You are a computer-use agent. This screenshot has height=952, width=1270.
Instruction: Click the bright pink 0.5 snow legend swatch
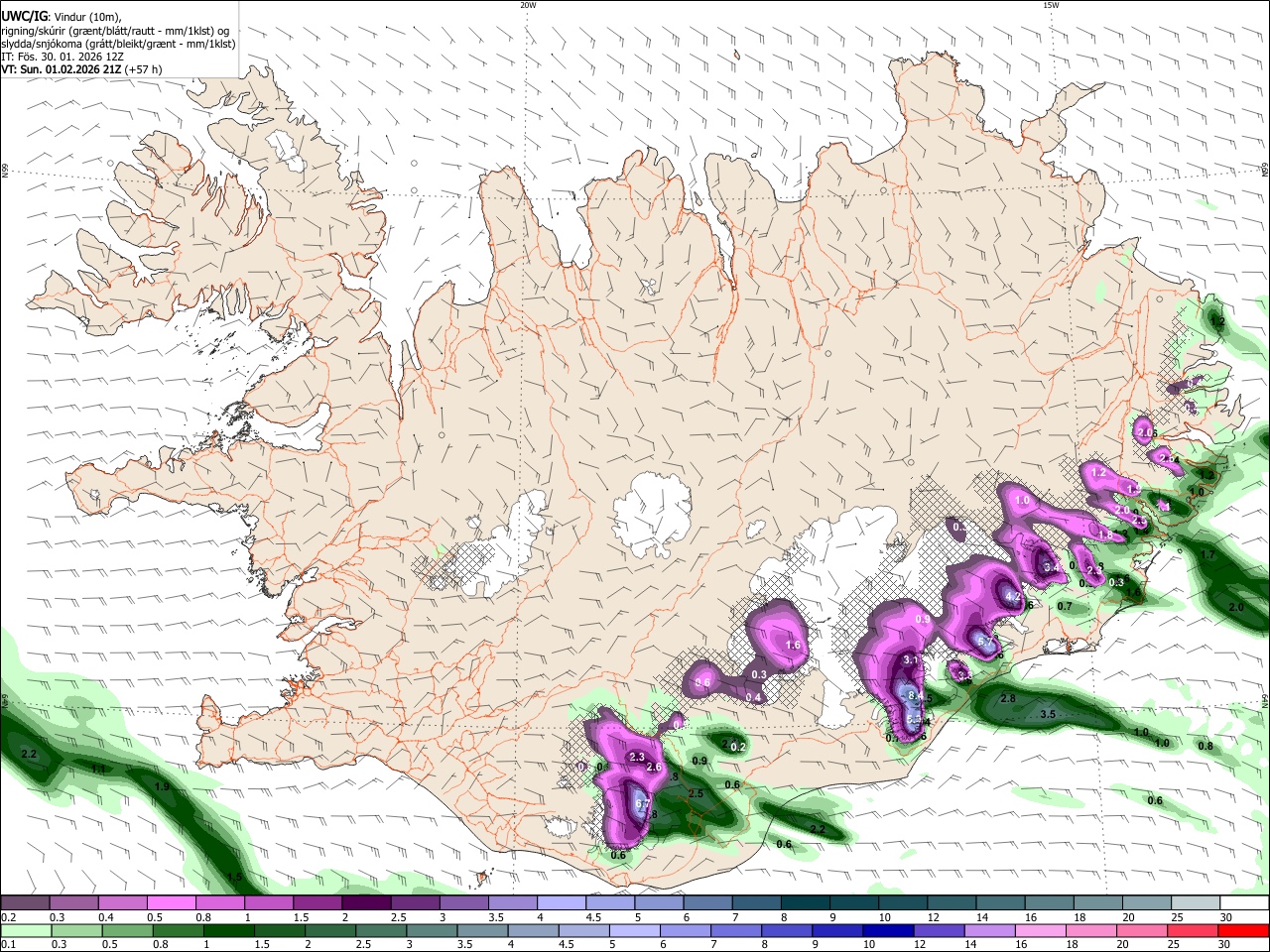coord(172,903)
